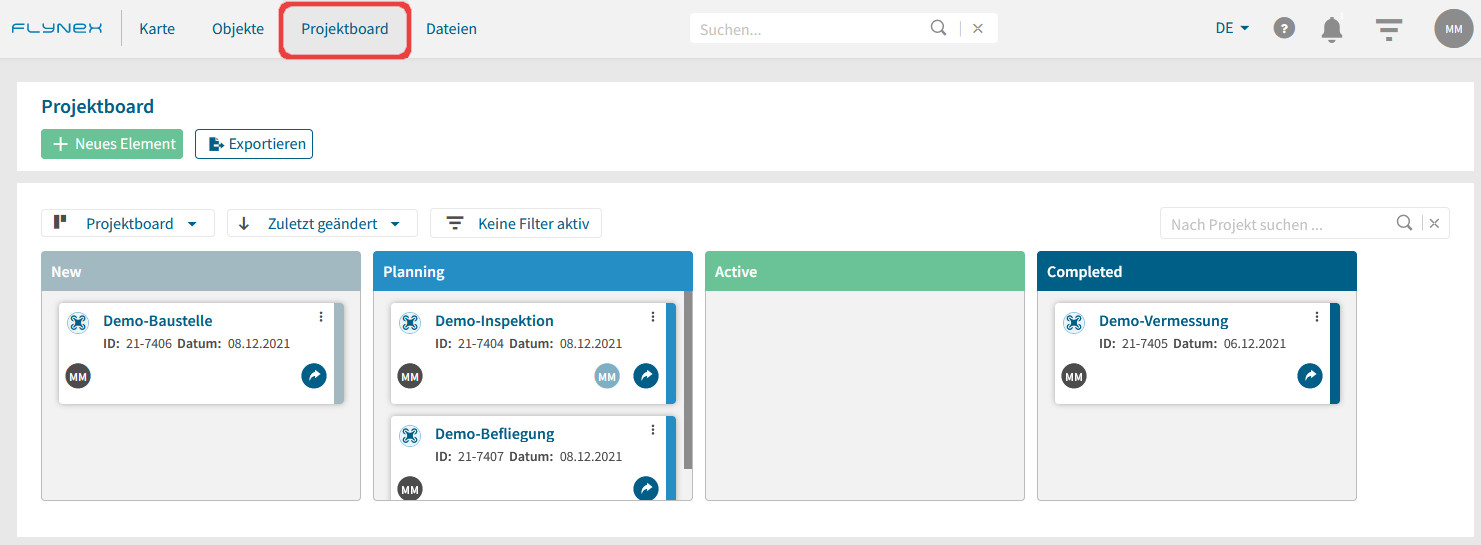
Task: Open the filter lines icon in the header
Action: [x=1388, y=29]
